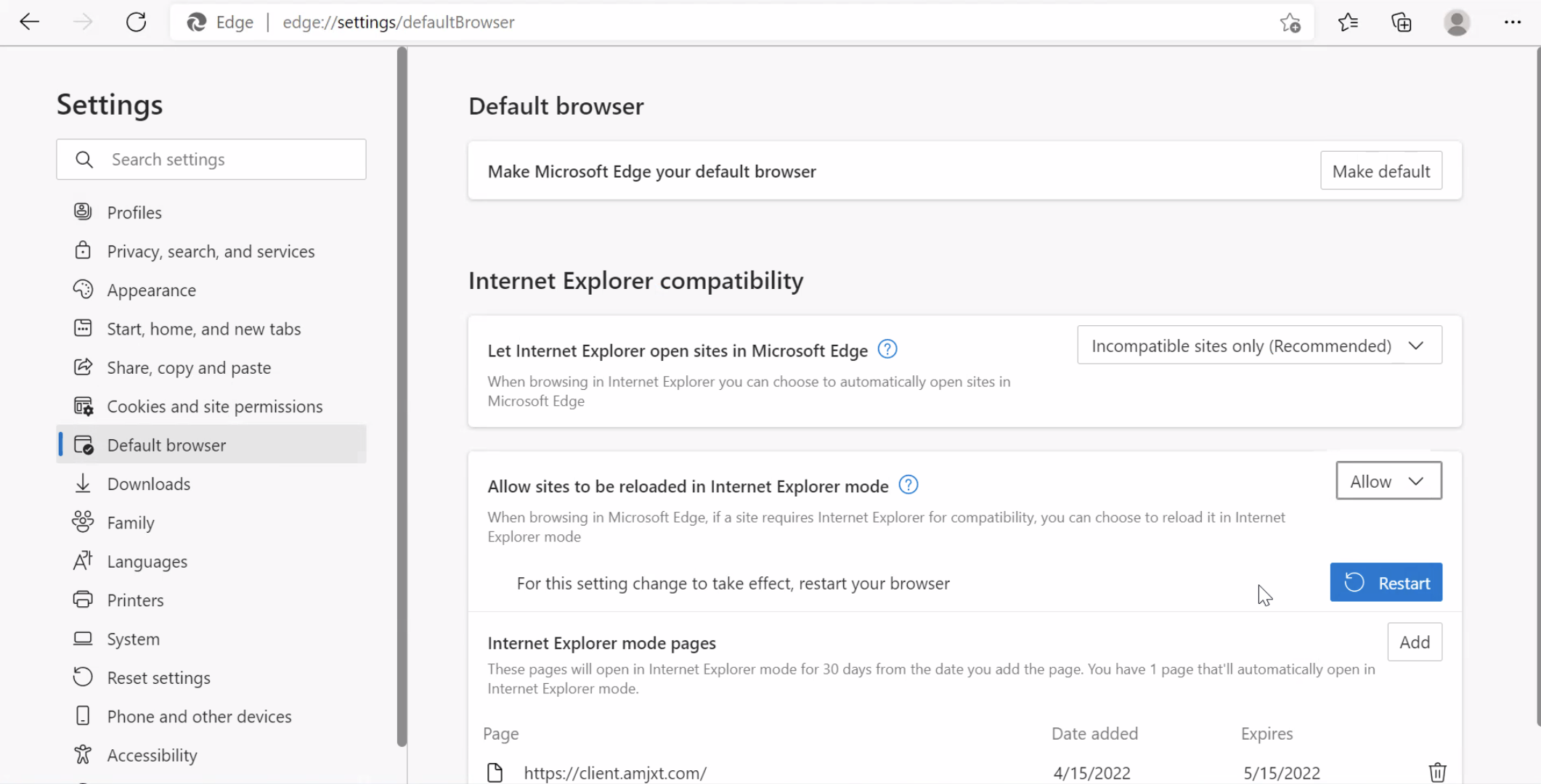This screenshot has width=1541, height=784.
Task: Delete the client.amjxt.com page entry
Action: (1437, 772)
